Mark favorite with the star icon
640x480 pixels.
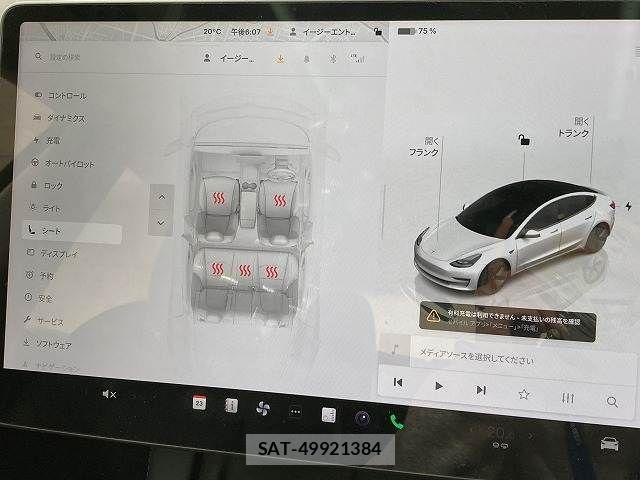(524, 394)
